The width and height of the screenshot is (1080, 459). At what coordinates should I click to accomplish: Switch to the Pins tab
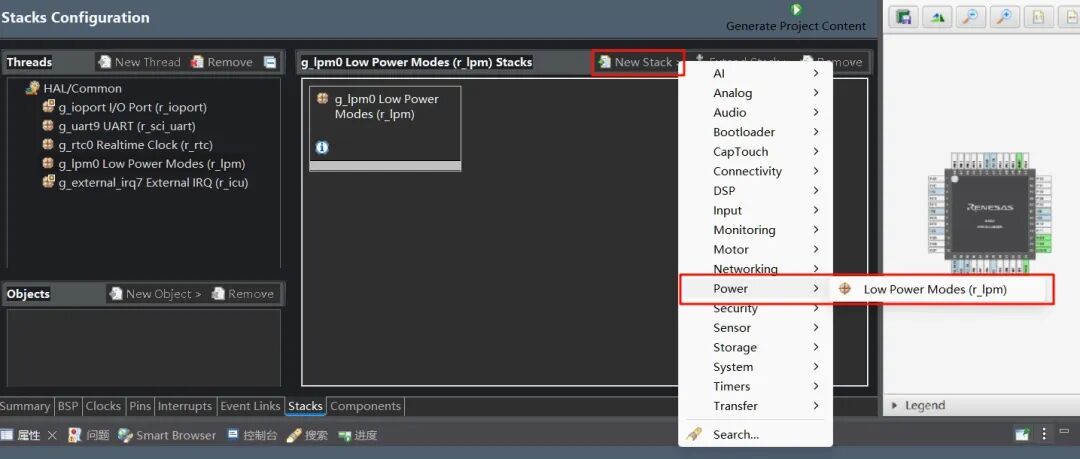(140, 406)
